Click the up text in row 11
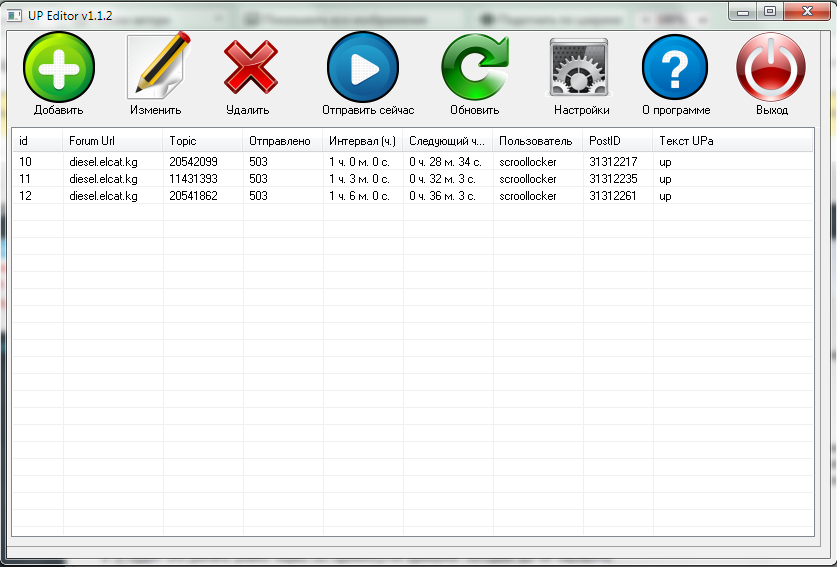Screen dimensions: 837x567 pos(665,179)
